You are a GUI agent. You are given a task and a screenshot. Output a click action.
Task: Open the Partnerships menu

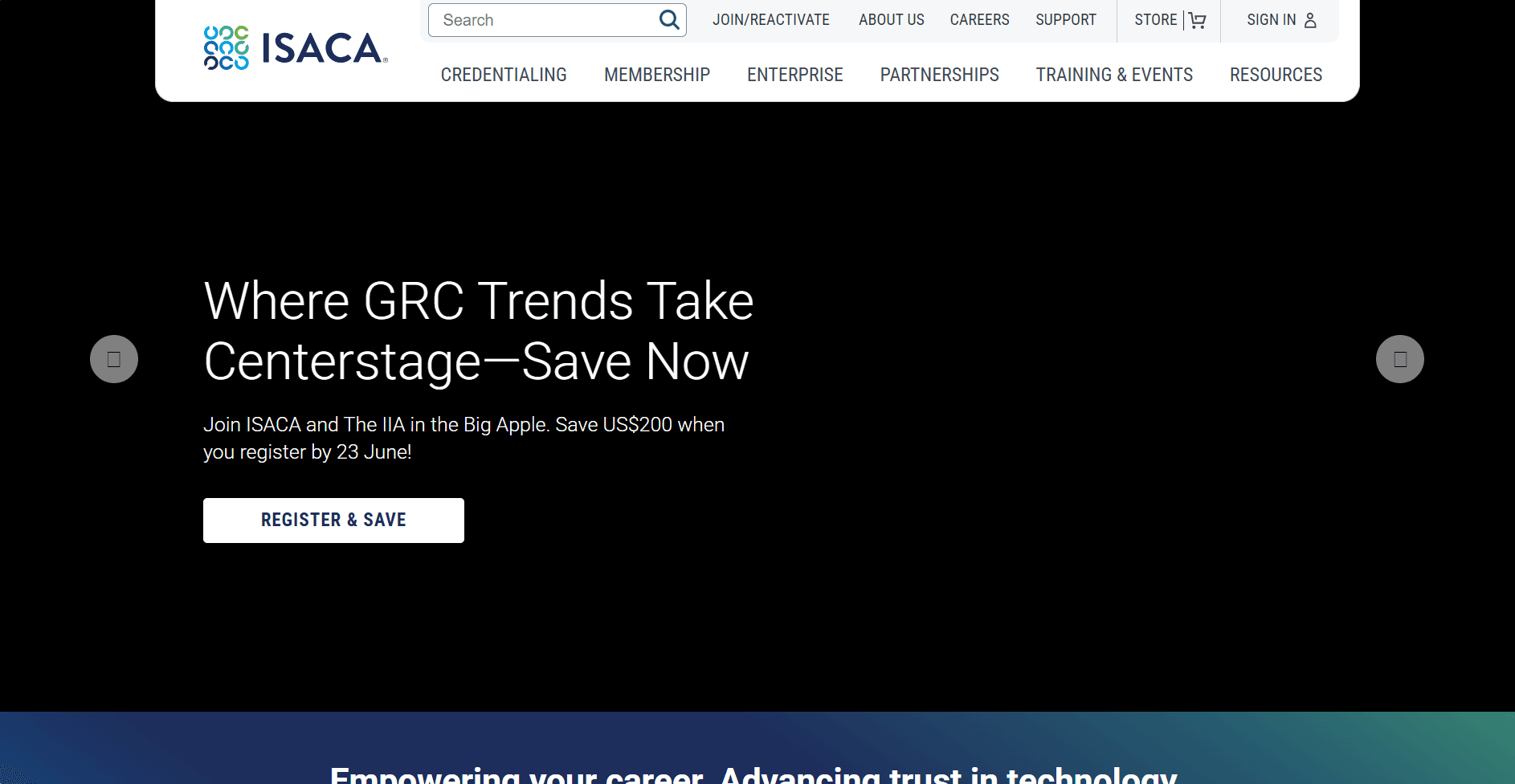940,75
